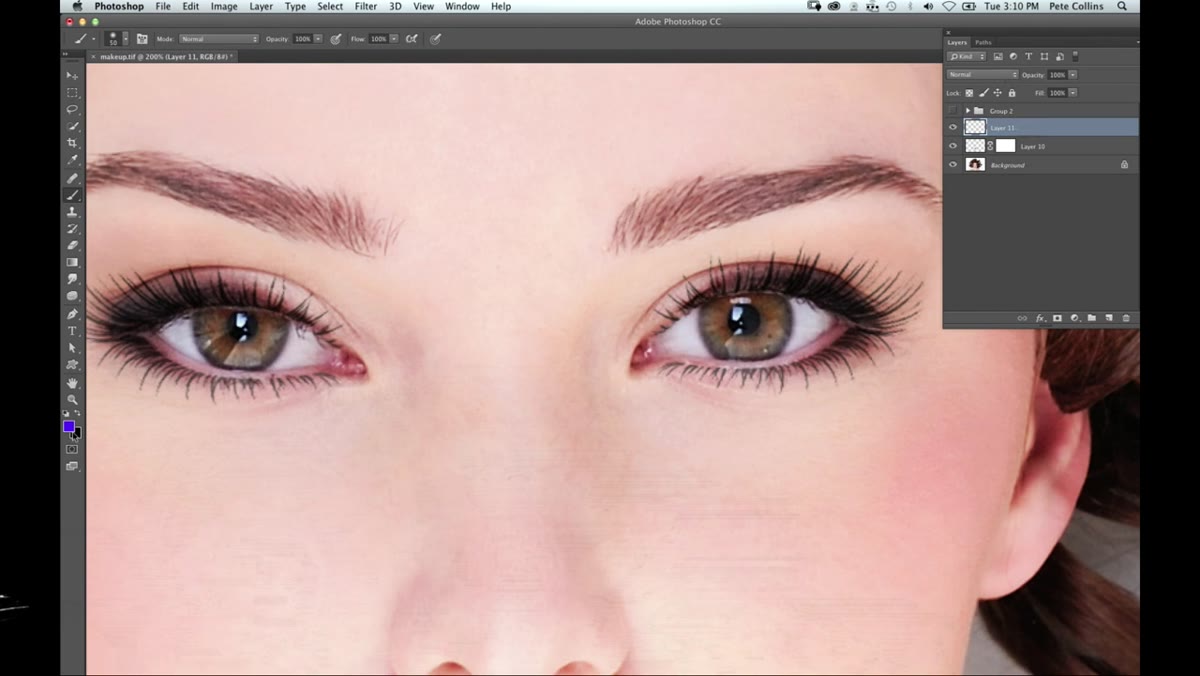The width and height of the screenshot is (1200, 676).
Task: Open the brush Opacity slider dropdown
Action: (x=318, y=39)
